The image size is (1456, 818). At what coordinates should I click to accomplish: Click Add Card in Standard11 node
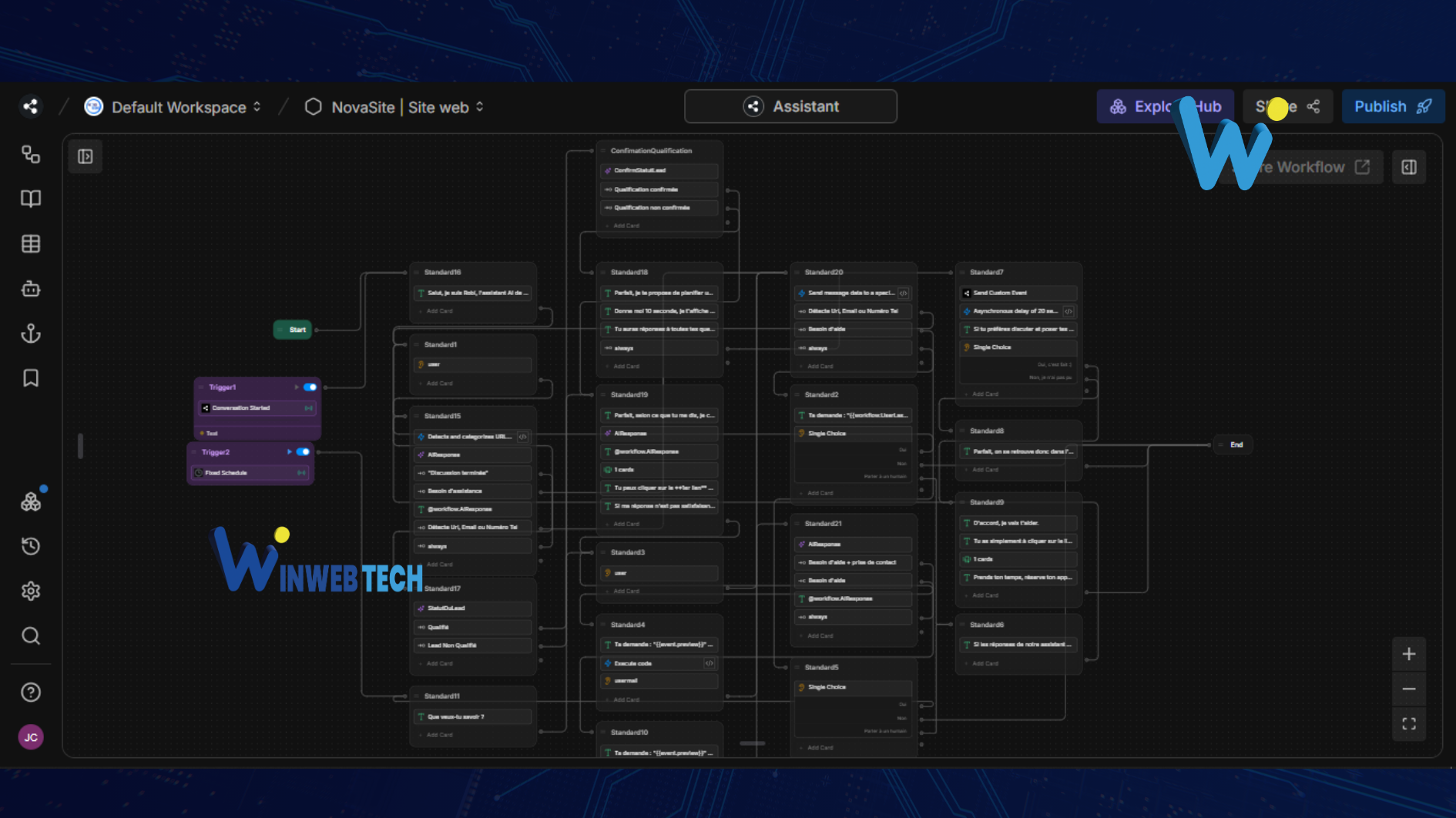click(x=440, y=735)
